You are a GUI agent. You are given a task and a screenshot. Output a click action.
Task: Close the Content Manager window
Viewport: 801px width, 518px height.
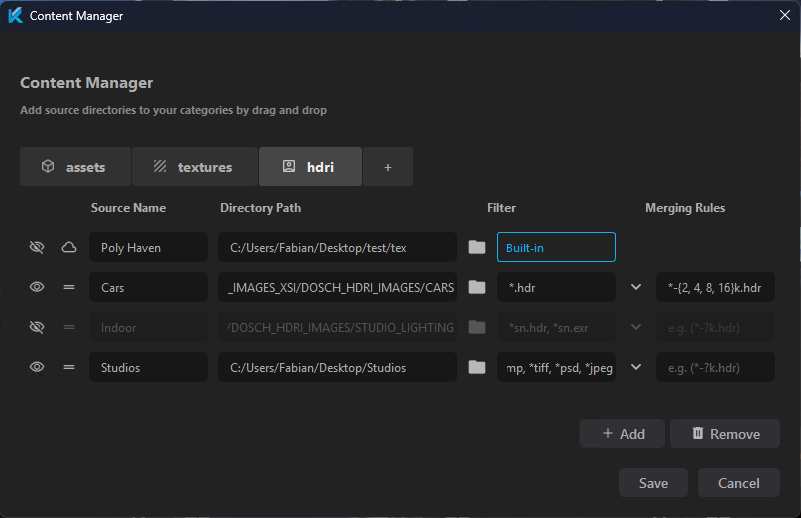click(785, 15)
